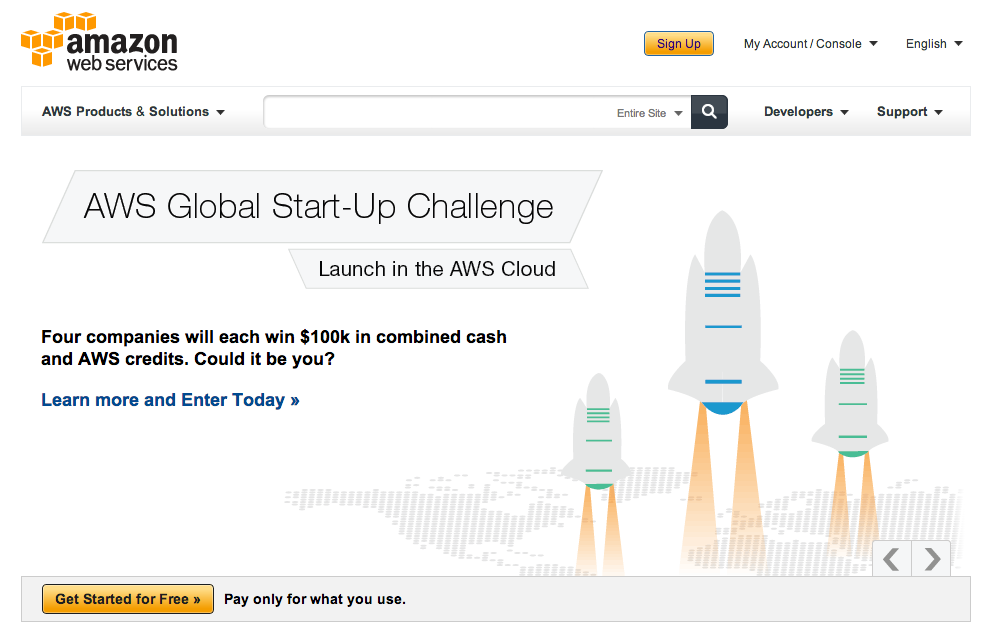Open the Entire Site search scope dropdown
The image size is (990, 632).
pos(650,113)
